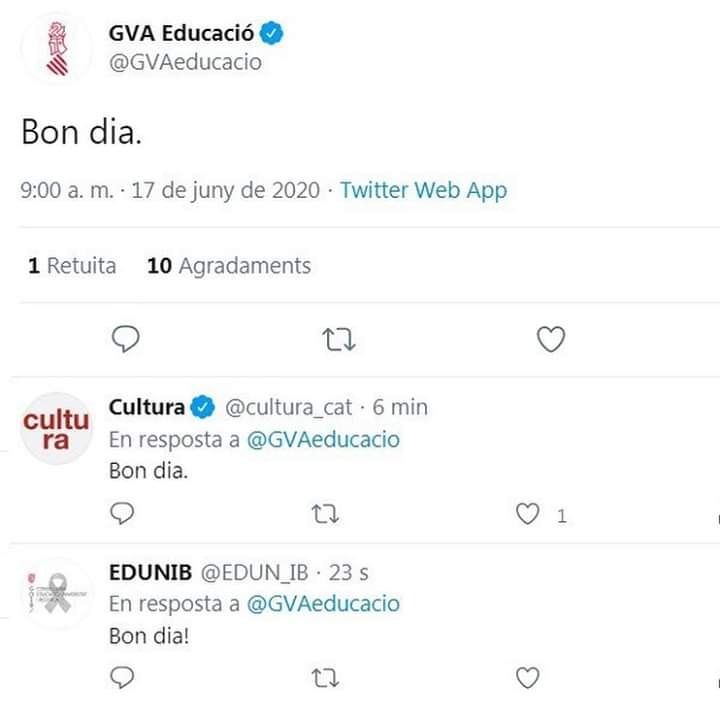Like the Cultura reply with 1 like
This screenshot has width=720, height=719.
[x=528, y=514]
